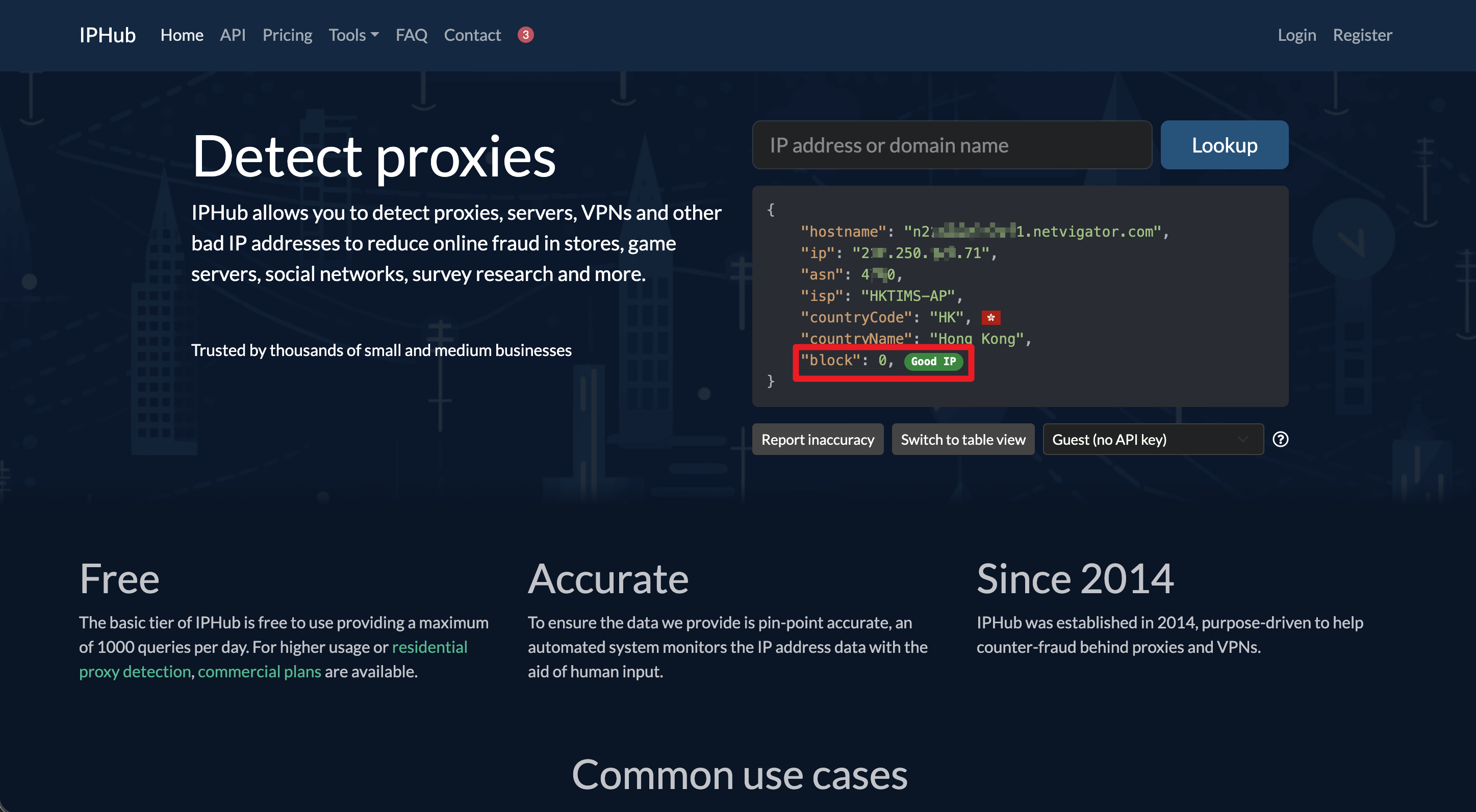Click the Register link
1476x812 pixels.
click(x=1362, y=35)
